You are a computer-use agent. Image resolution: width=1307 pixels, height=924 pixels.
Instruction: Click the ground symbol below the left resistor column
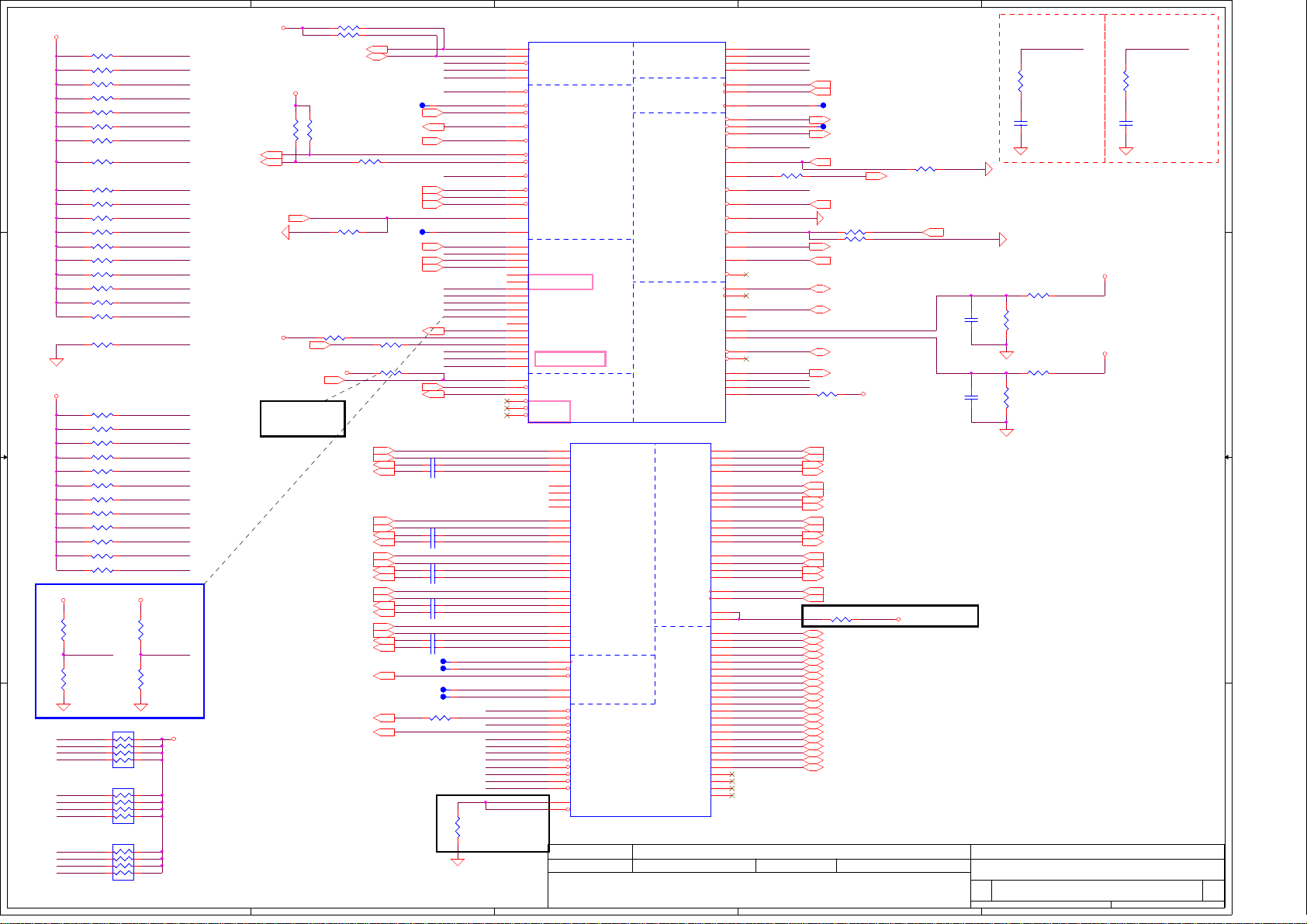coord(56,362)
